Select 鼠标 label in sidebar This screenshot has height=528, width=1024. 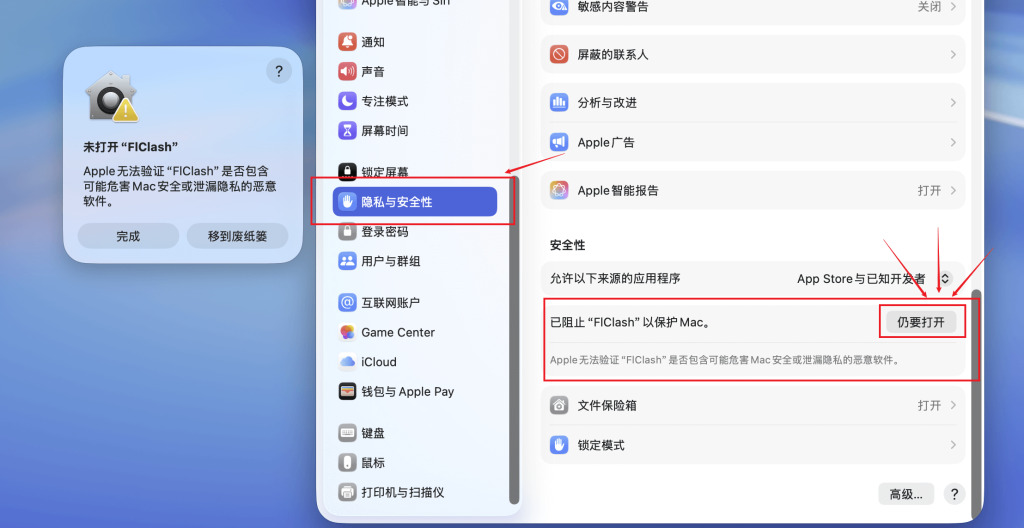click(373, 463)
